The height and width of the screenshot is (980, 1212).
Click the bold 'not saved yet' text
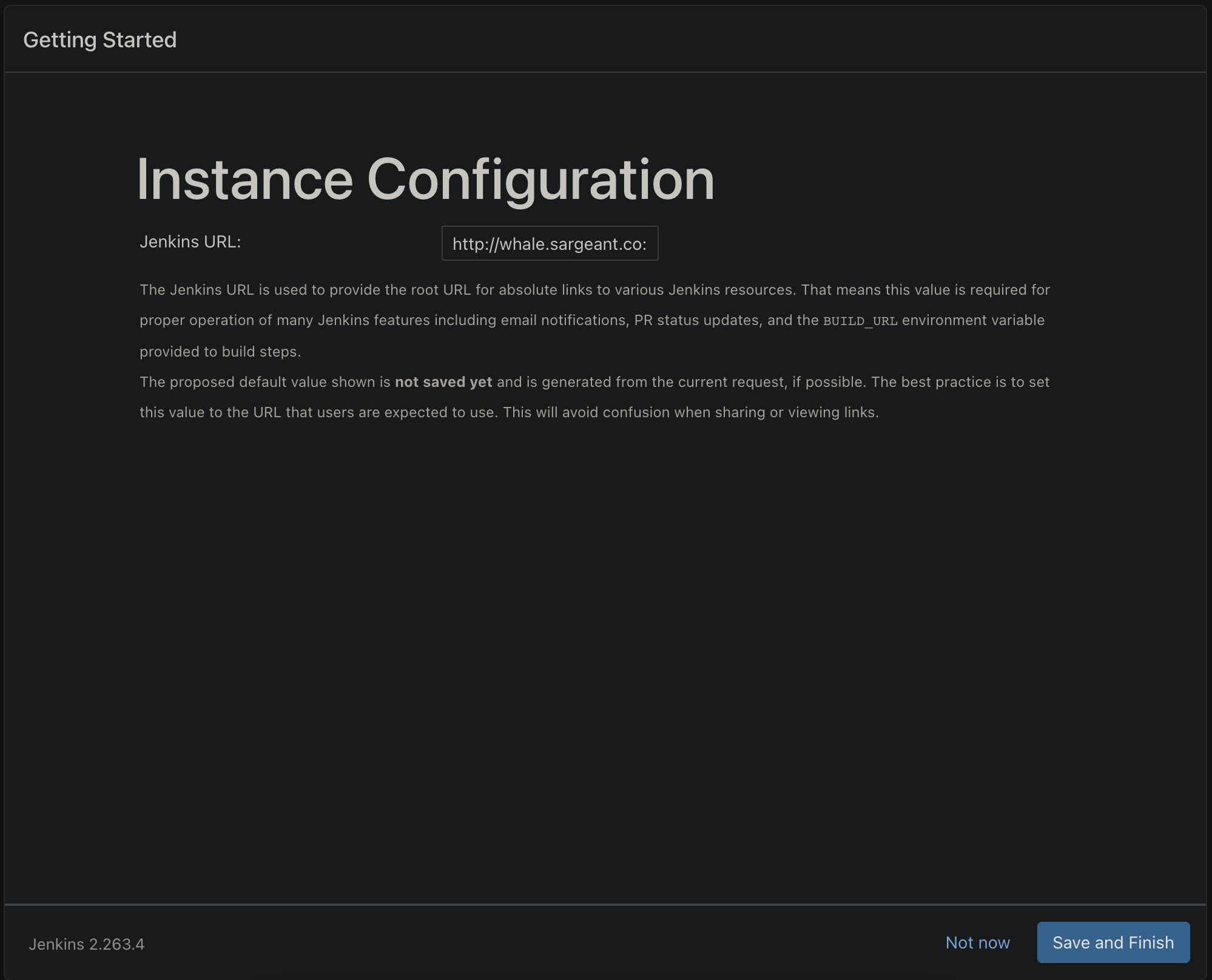(x=443, y=382)
